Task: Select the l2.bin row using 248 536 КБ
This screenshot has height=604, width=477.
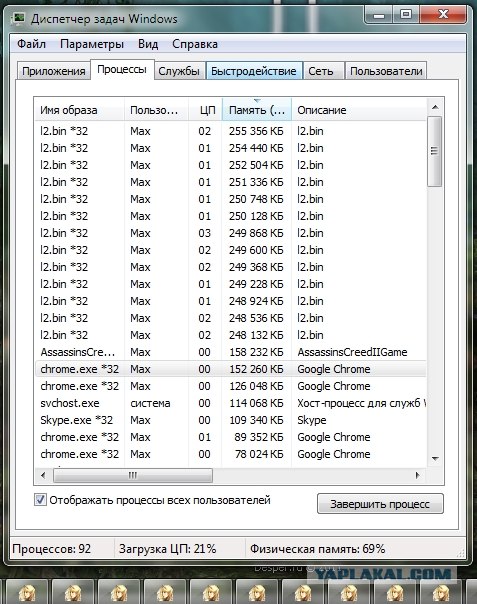Action: pos(230,318)
